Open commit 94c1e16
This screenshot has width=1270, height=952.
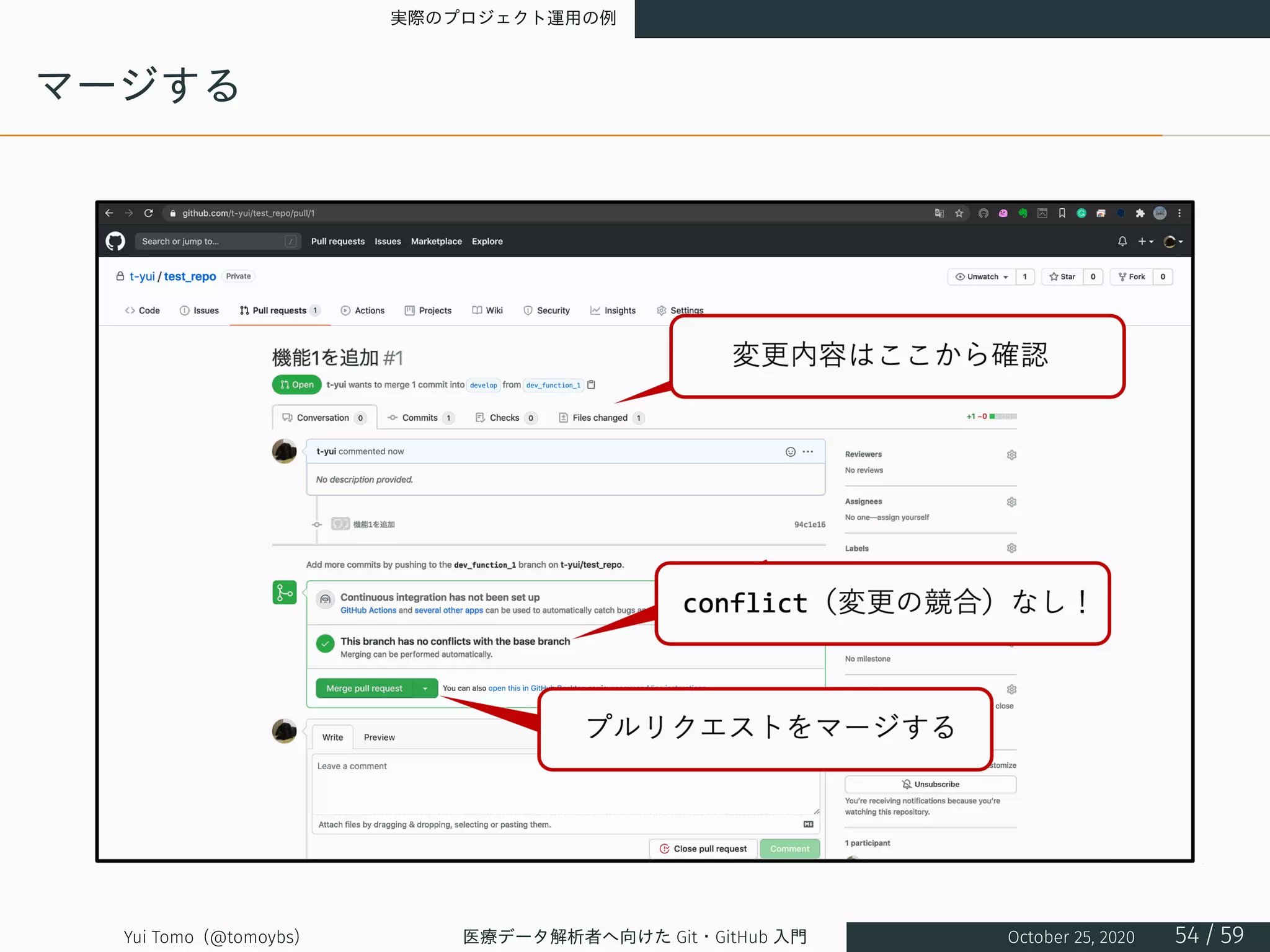tap(810, 524)
